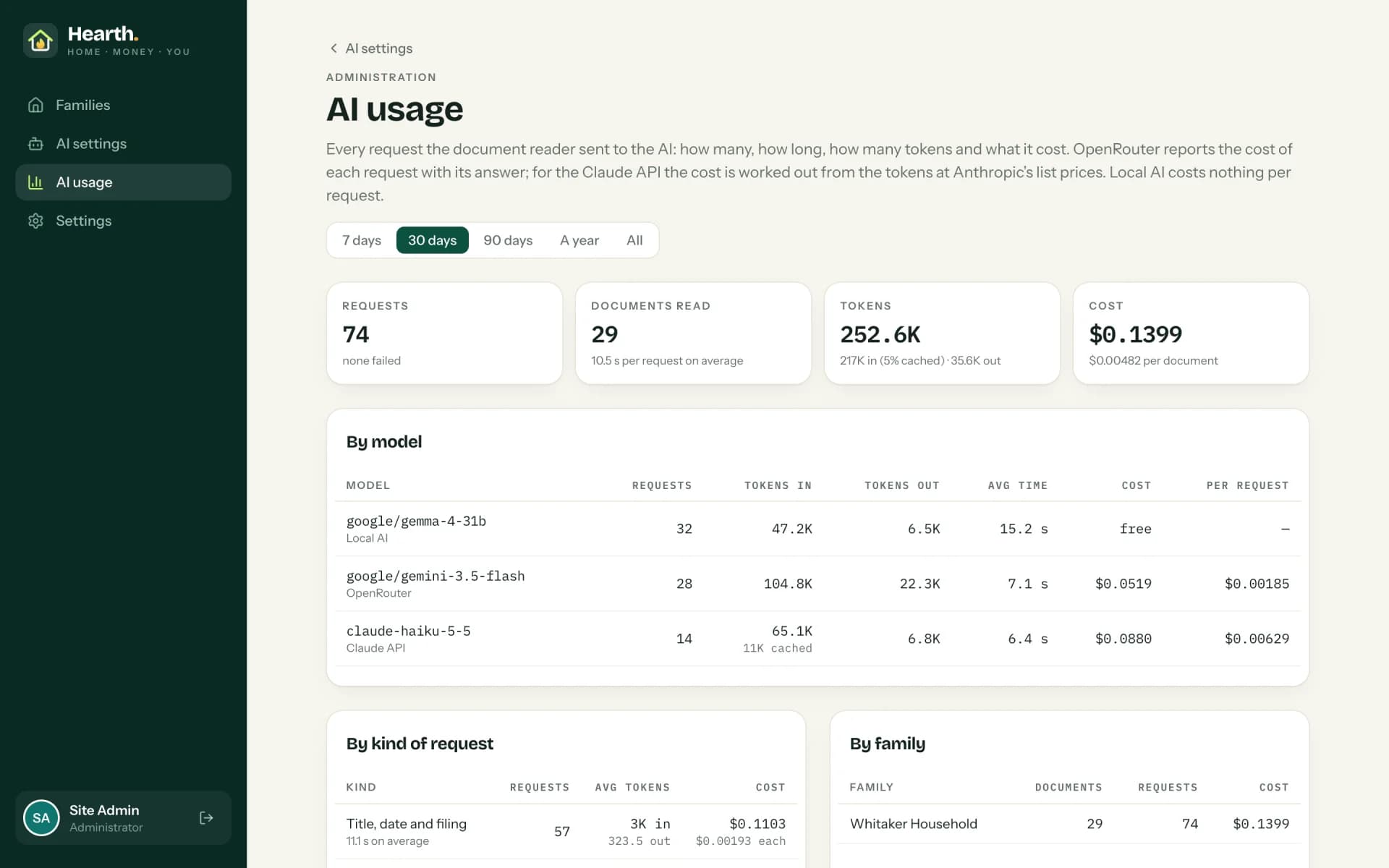Click the $0.1103 cost in kind table
The height and width of the screenshot is (868, 1389).
pyautogui.click(x=757, y=824)
